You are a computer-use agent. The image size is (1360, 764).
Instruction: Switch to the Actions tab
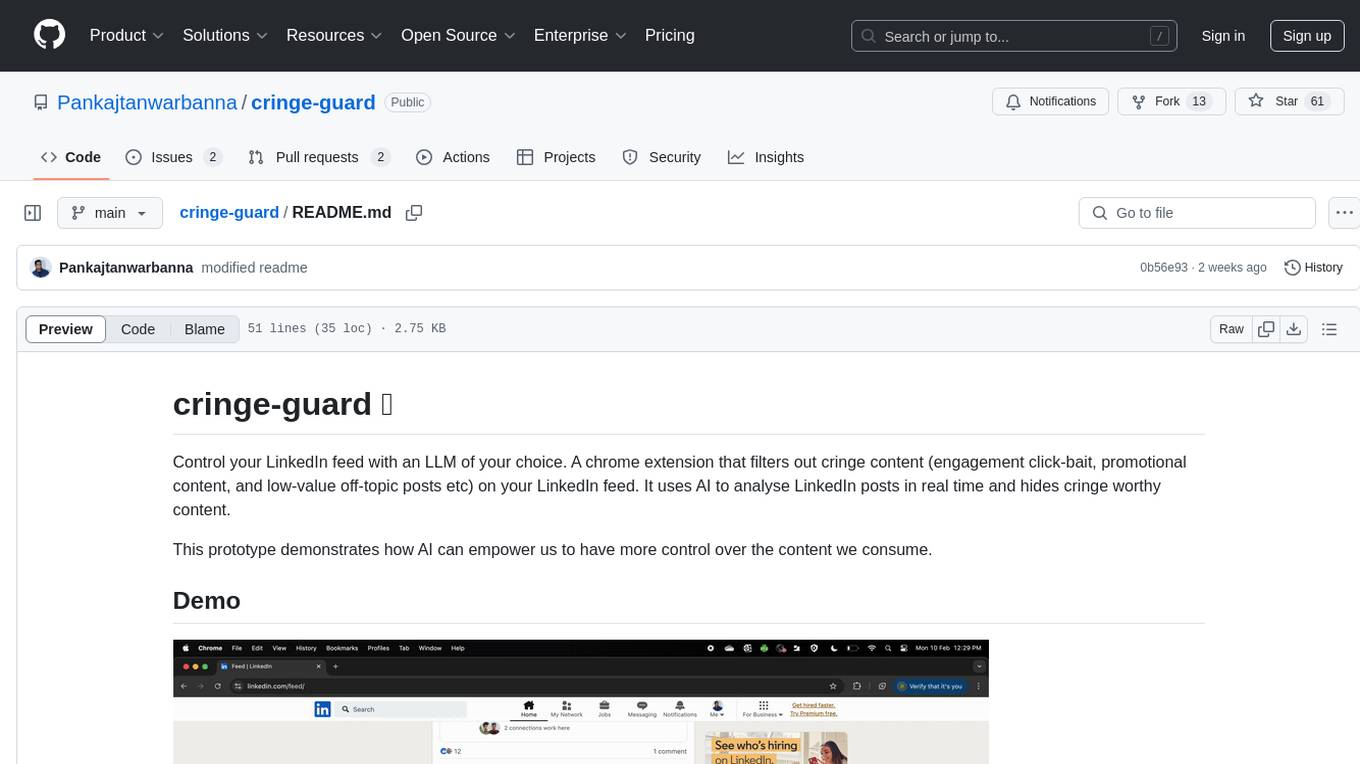point(453,157)
